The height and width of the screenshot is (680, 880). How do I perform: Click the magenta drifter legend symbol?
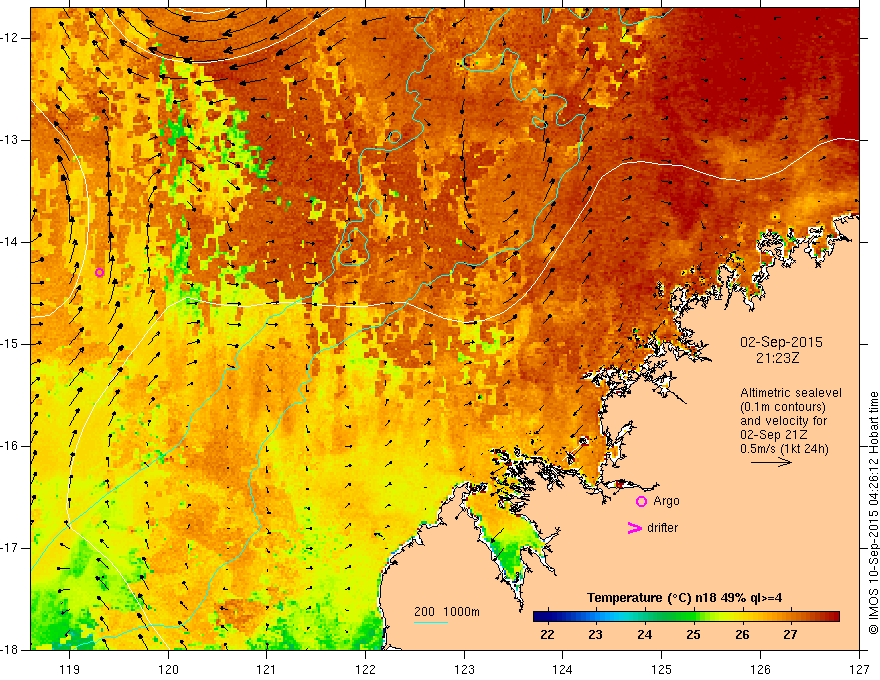pos(634,528)
